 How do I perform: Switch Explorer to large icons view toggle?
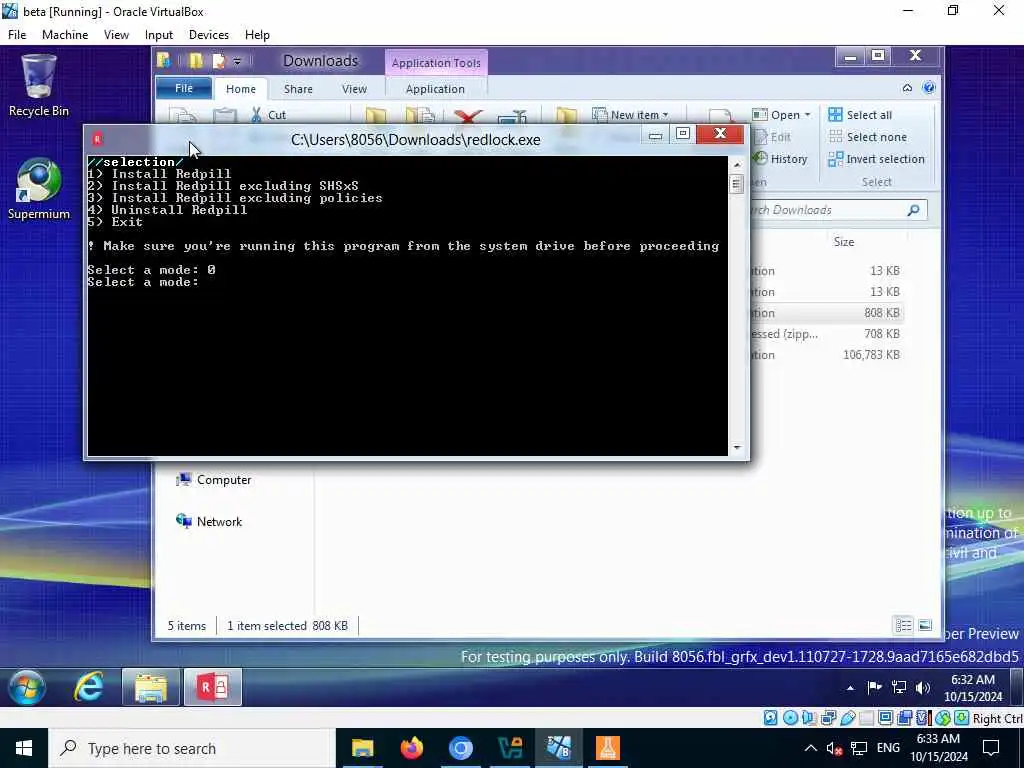click(x=925, y=626)
